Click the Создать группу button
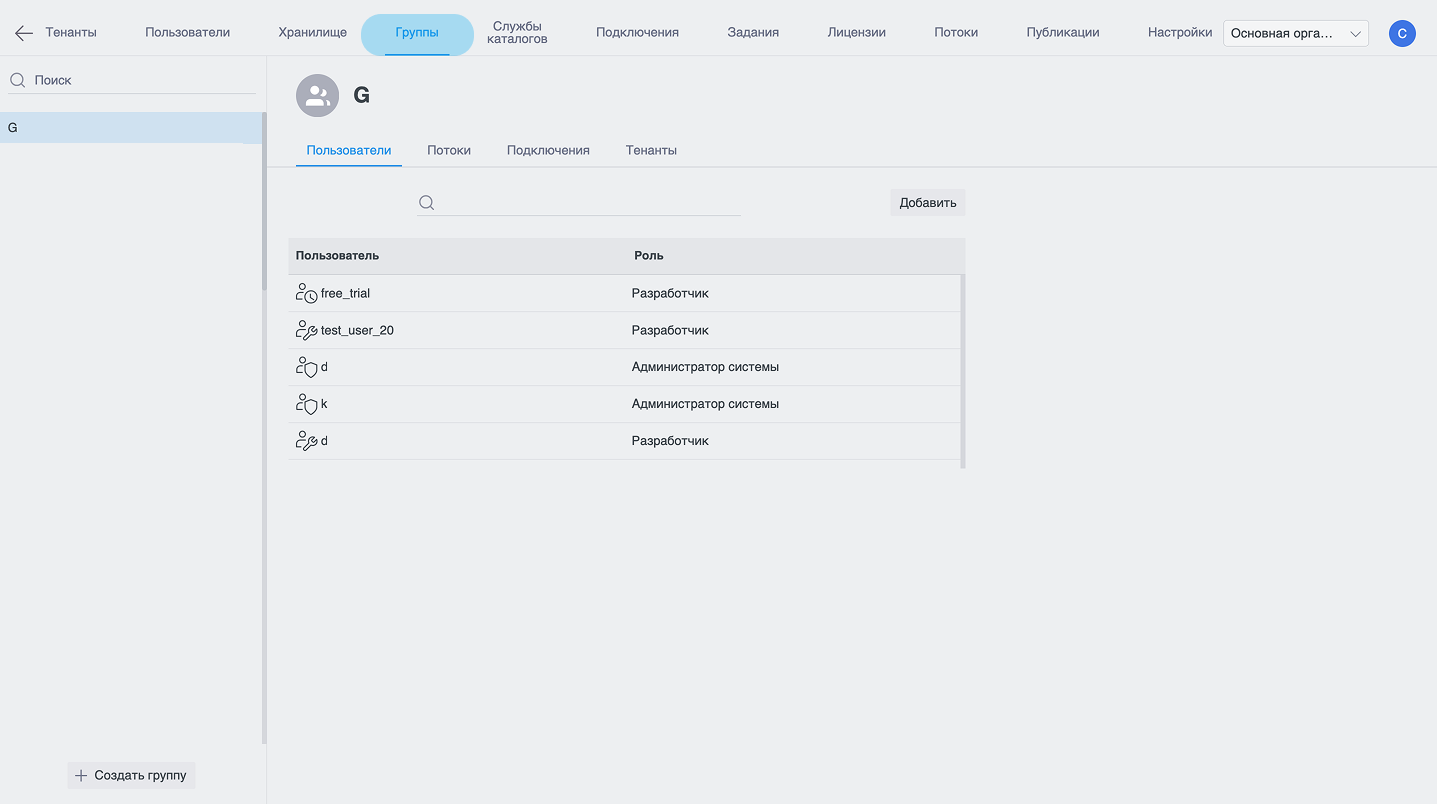 (x=131, y=775)
